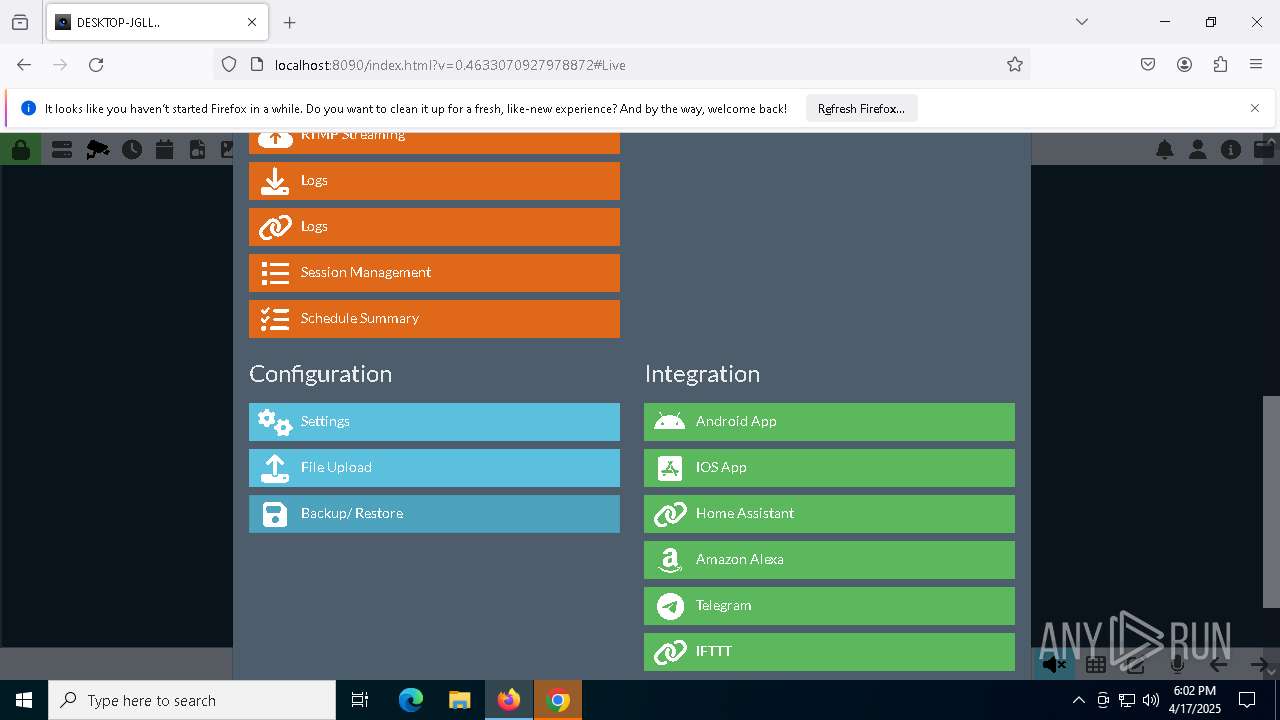
Task: Open File Upload option
Action: [434, 468]
